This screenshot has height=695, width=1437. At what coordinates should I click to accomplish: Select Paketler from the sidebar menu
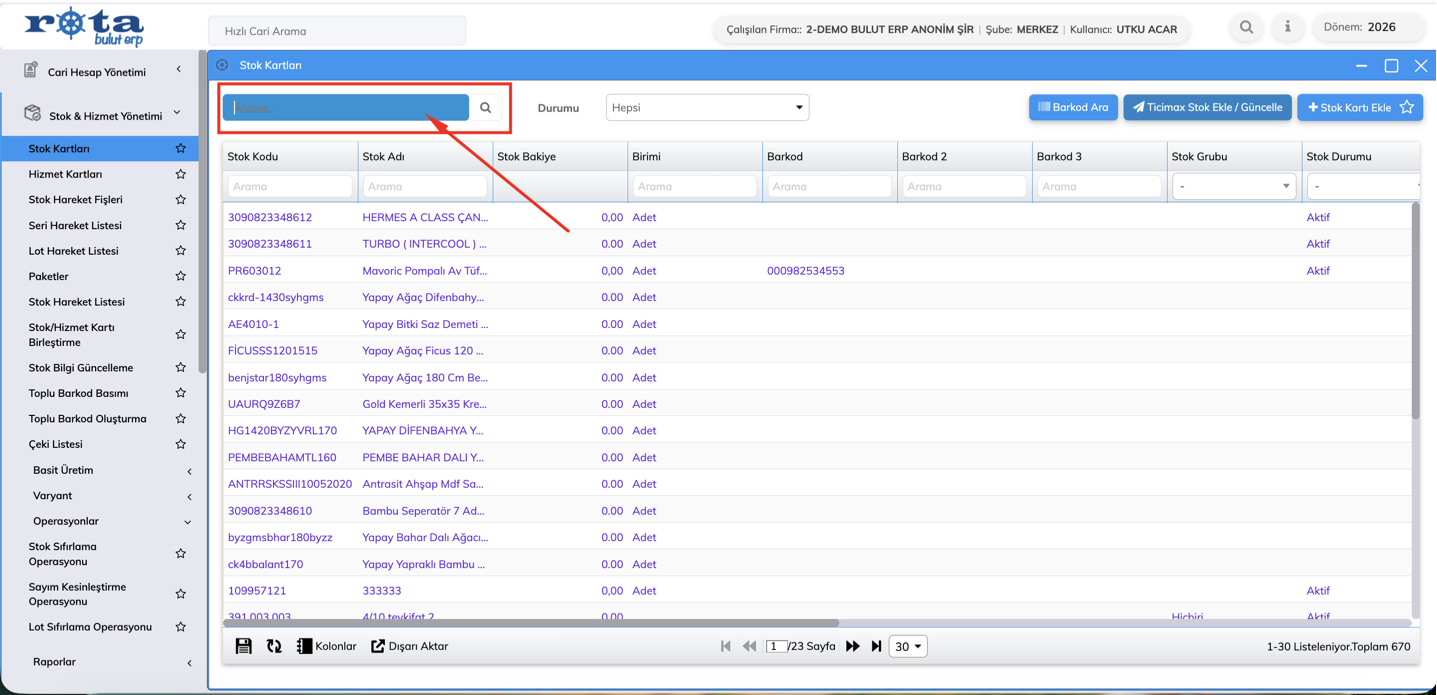49,276
